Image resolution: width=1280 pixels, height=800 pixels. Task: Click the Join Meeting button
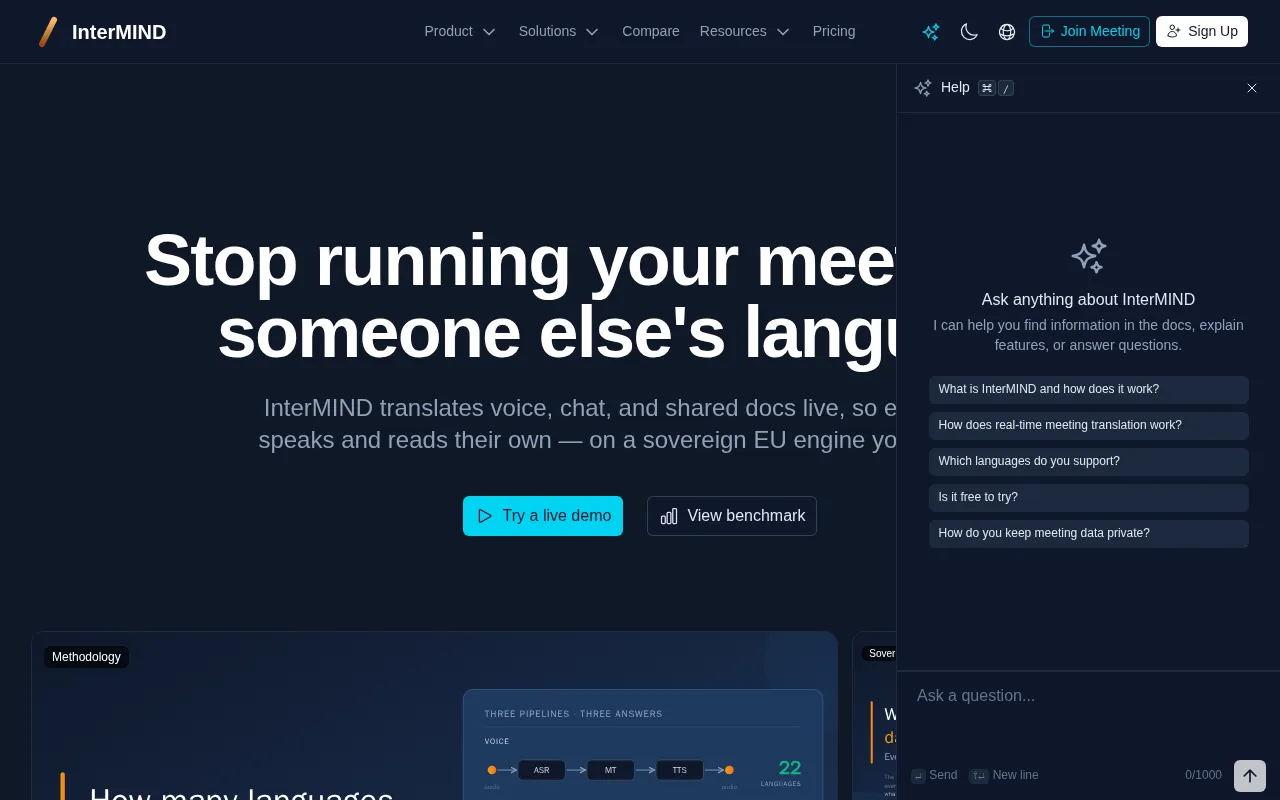pyautogui.click(x=1089, y=31)
